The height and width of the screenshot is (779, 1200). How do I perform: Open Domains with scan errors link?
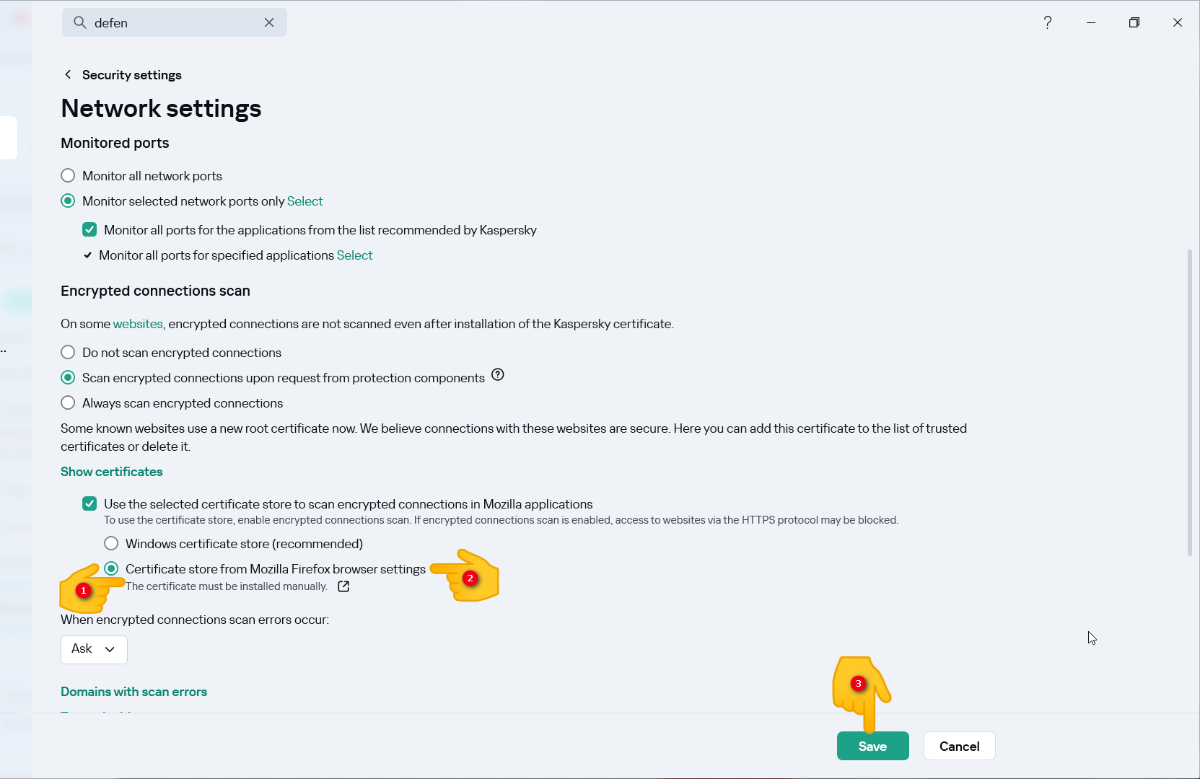133,692
